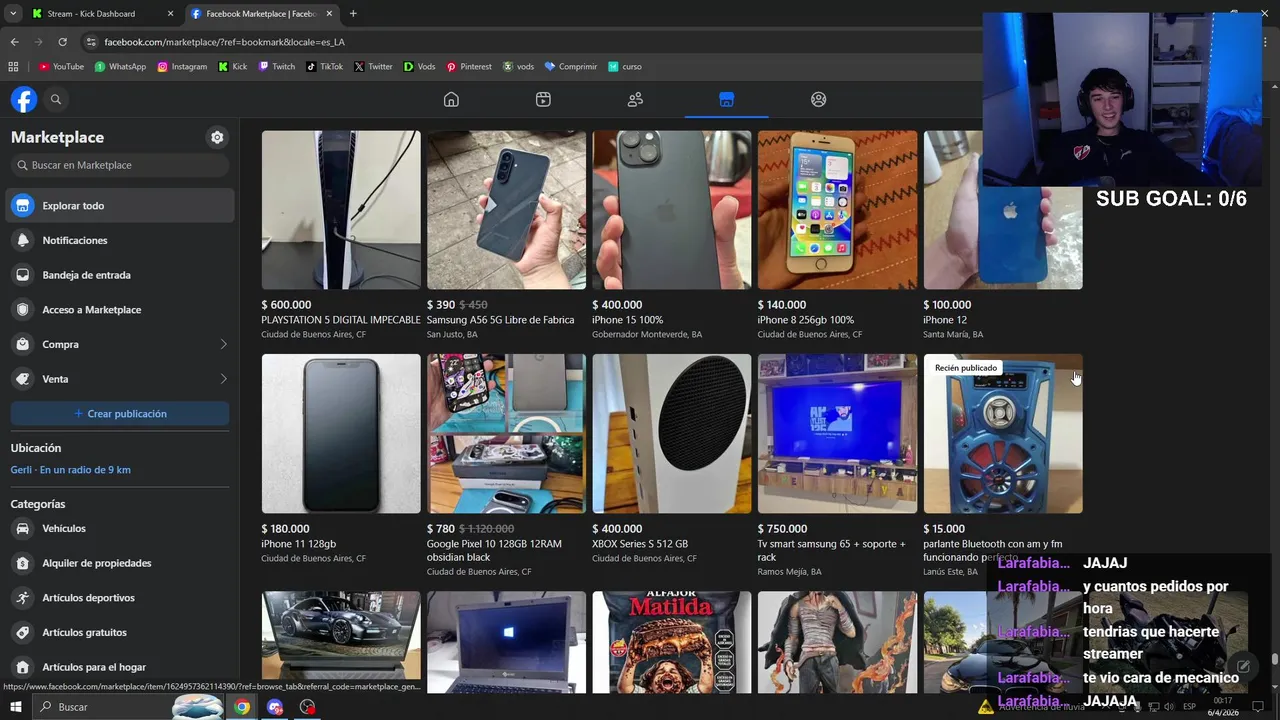The width and height of the screenshot is (1280, 720).
Task: Open the Twitter bookmark
Action: [x=373, y=67]
